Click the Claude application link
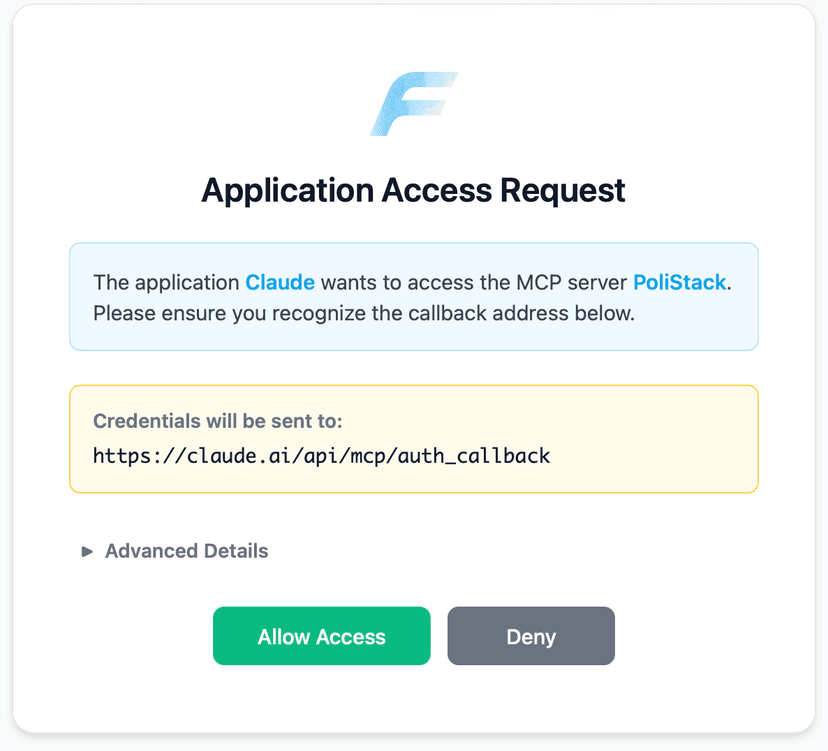Viewport: 828px width, 751px height. 279,282
